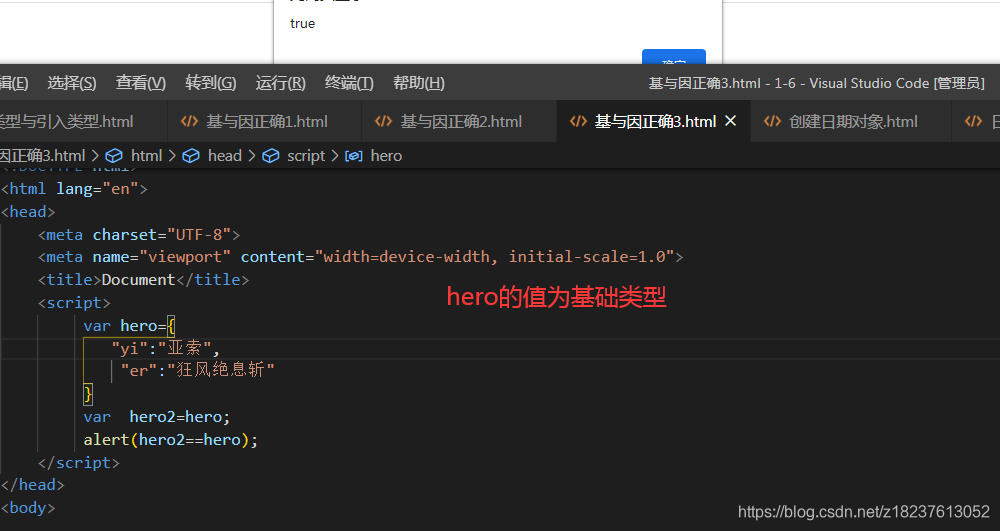The image size is (1000, 531).
Task: Click the cube icon beside script breadcrumb
Action: [x=270, y=156]
